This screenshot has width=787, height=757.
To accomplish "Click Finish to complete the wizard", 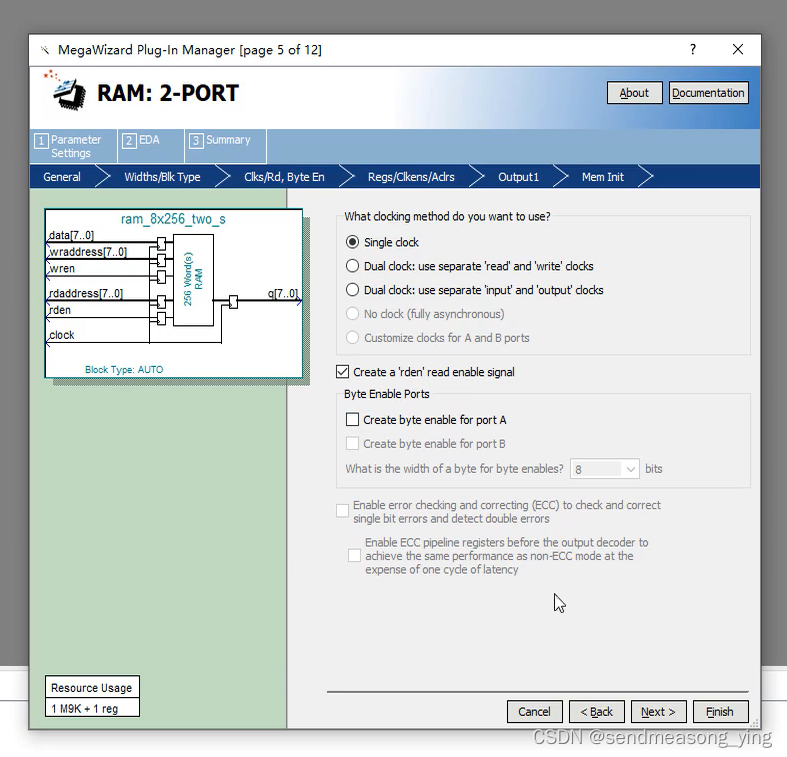I will [720, 711].
